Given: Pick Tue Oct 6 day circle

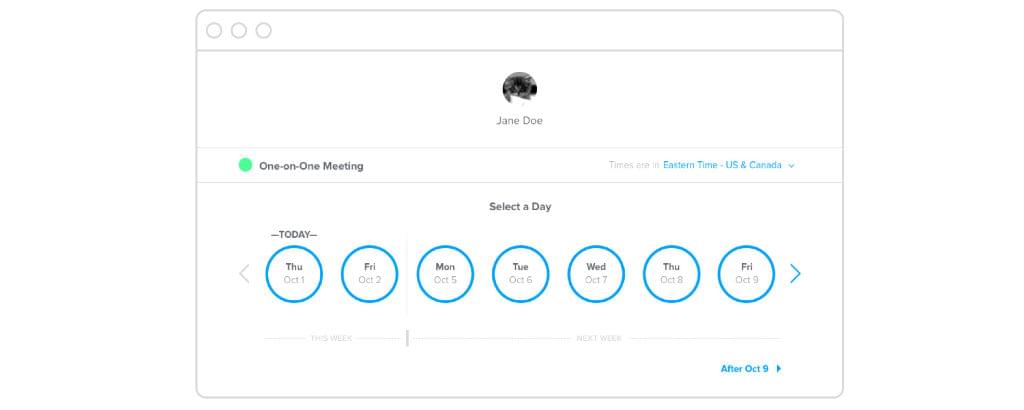Looking at the screenshot, I should tap(520, 273).
